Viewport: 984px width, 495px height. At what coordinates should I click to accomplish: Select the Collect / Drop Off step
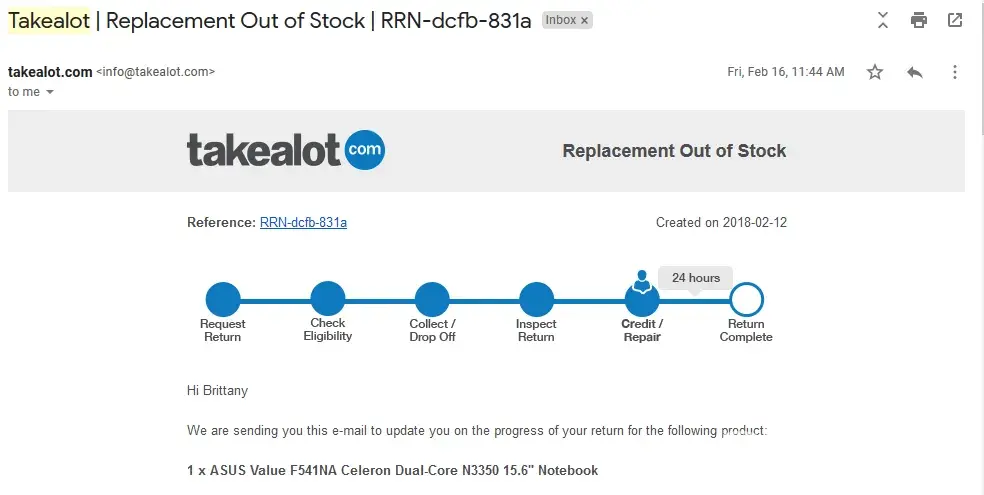pyautogui.click(x=432, y=299)
